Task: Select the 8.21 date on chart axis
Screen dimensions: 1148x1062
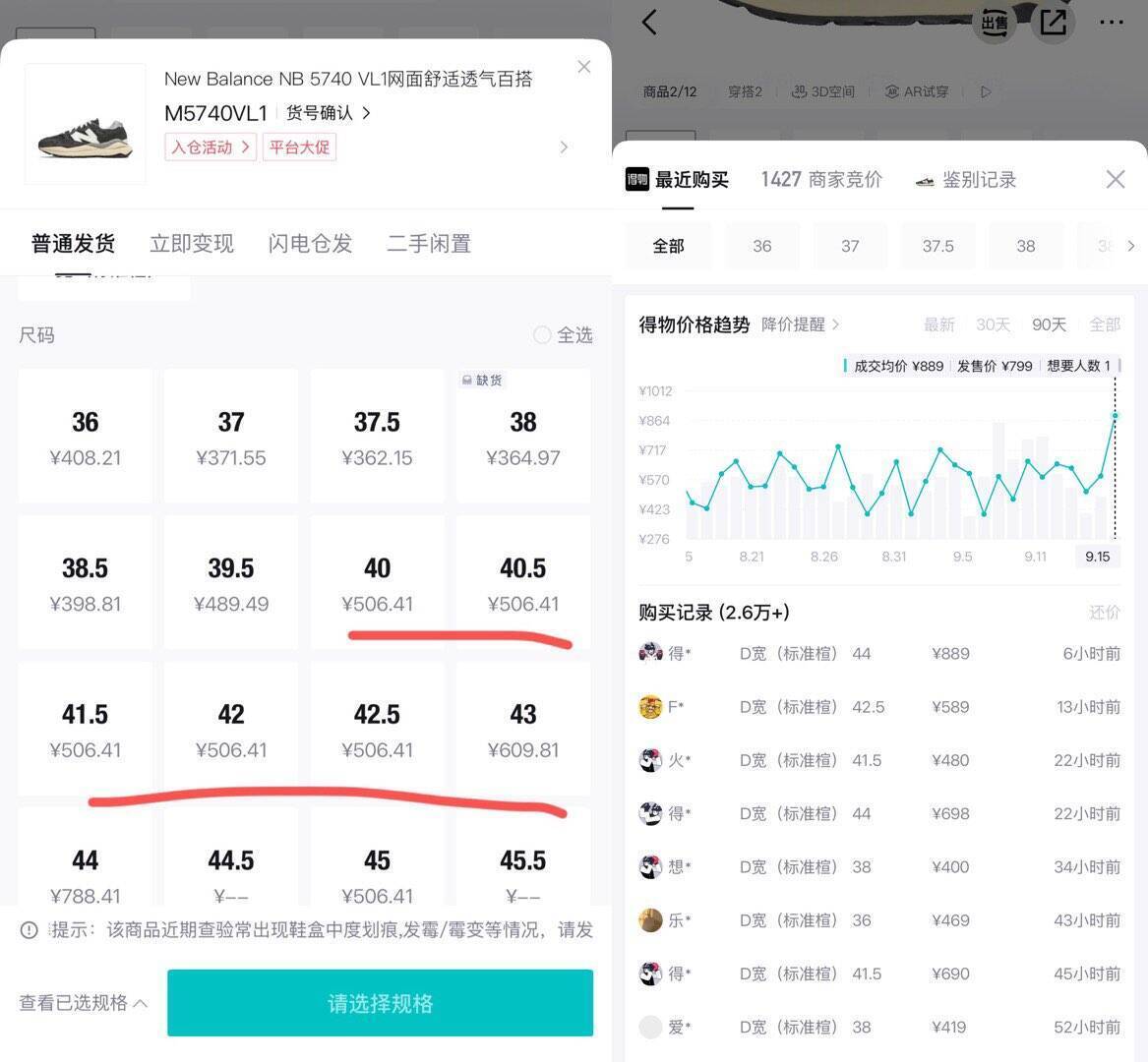Action: pos(752,557)
